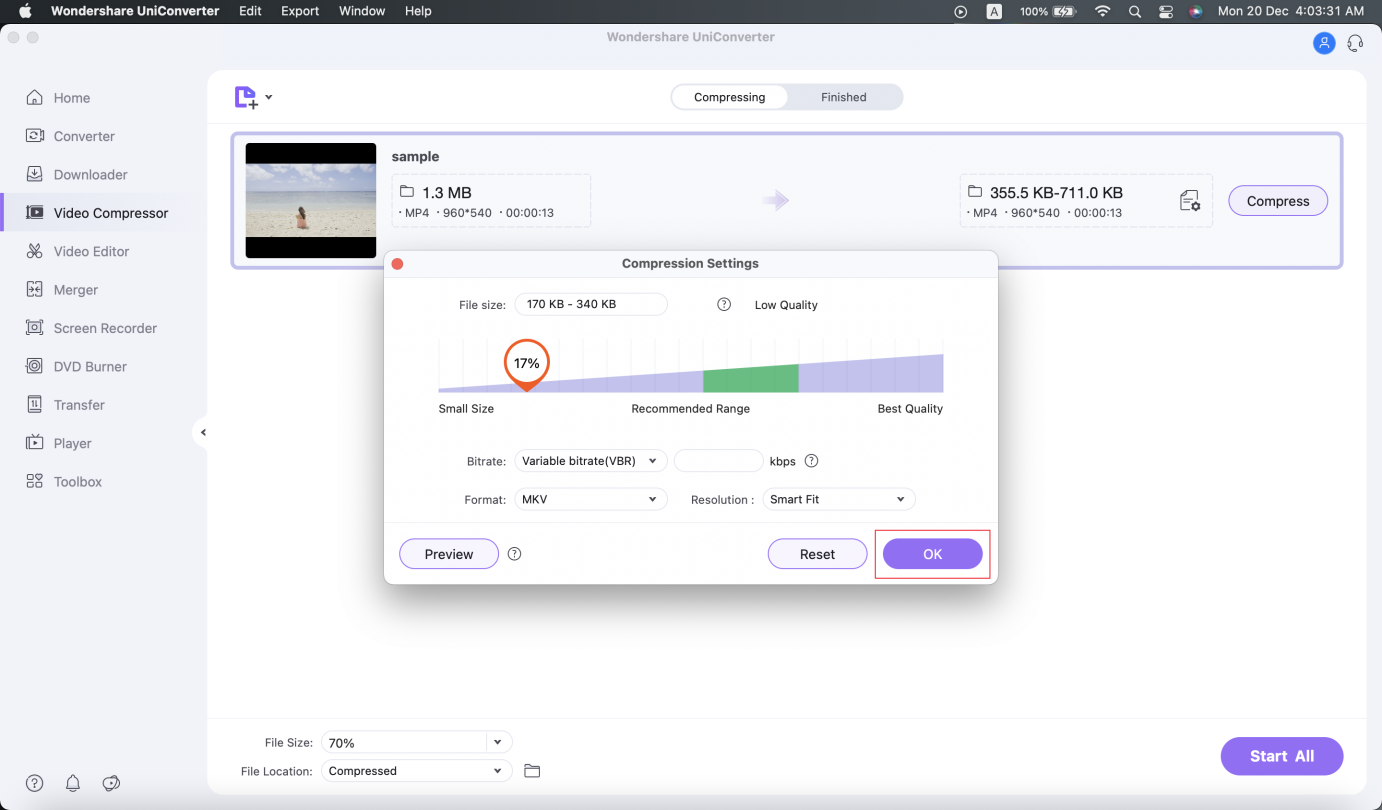Open the Player sidebar icon
The width and height of the screenshot is (1382, 810).
(35, 443)
